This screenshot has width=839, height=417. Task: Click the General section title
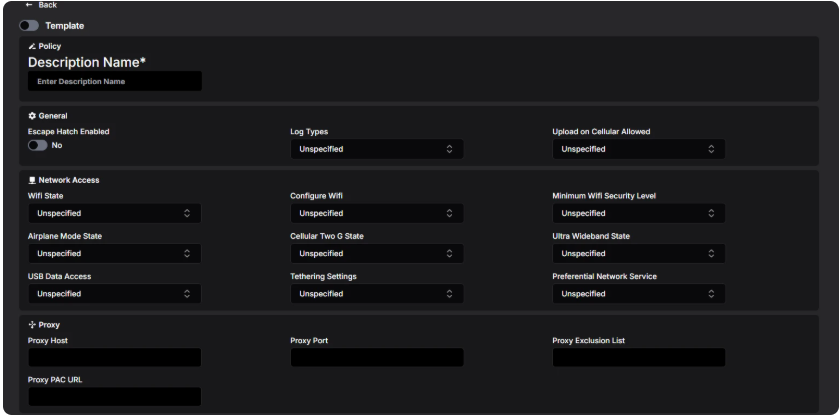click(x=53, y=116)
